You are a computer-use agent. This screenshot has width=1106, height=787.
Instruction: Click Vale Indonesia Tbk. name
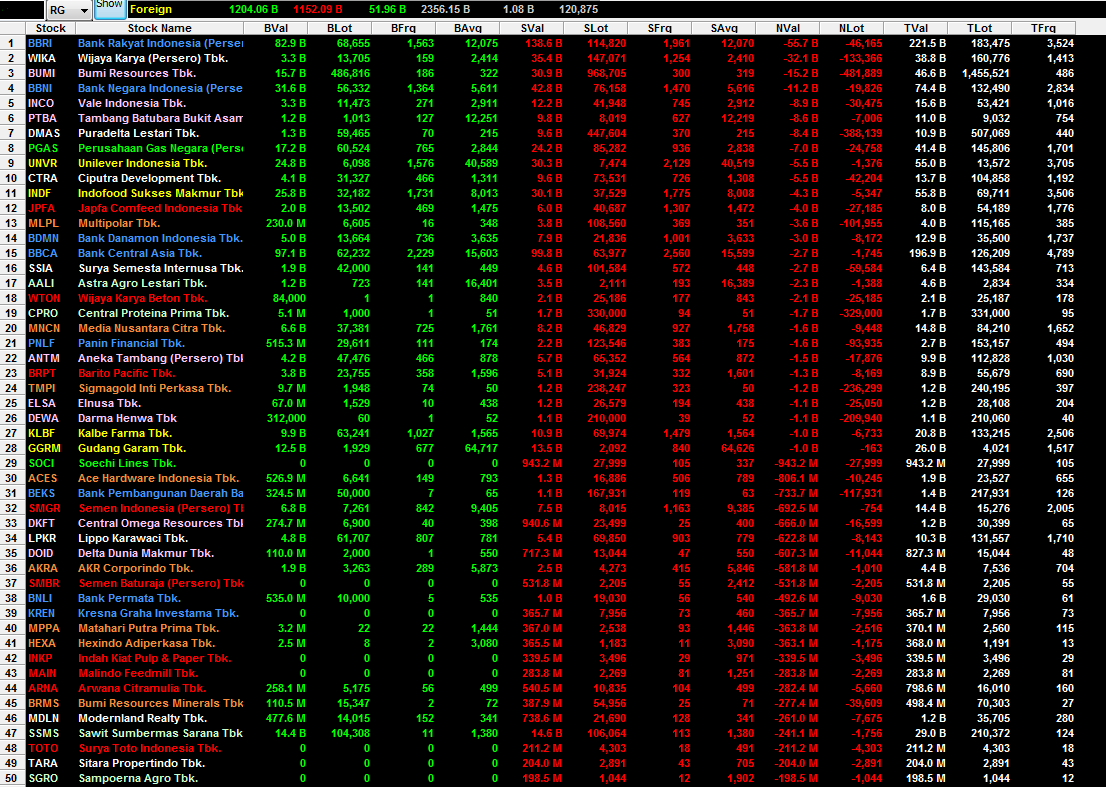132,103
